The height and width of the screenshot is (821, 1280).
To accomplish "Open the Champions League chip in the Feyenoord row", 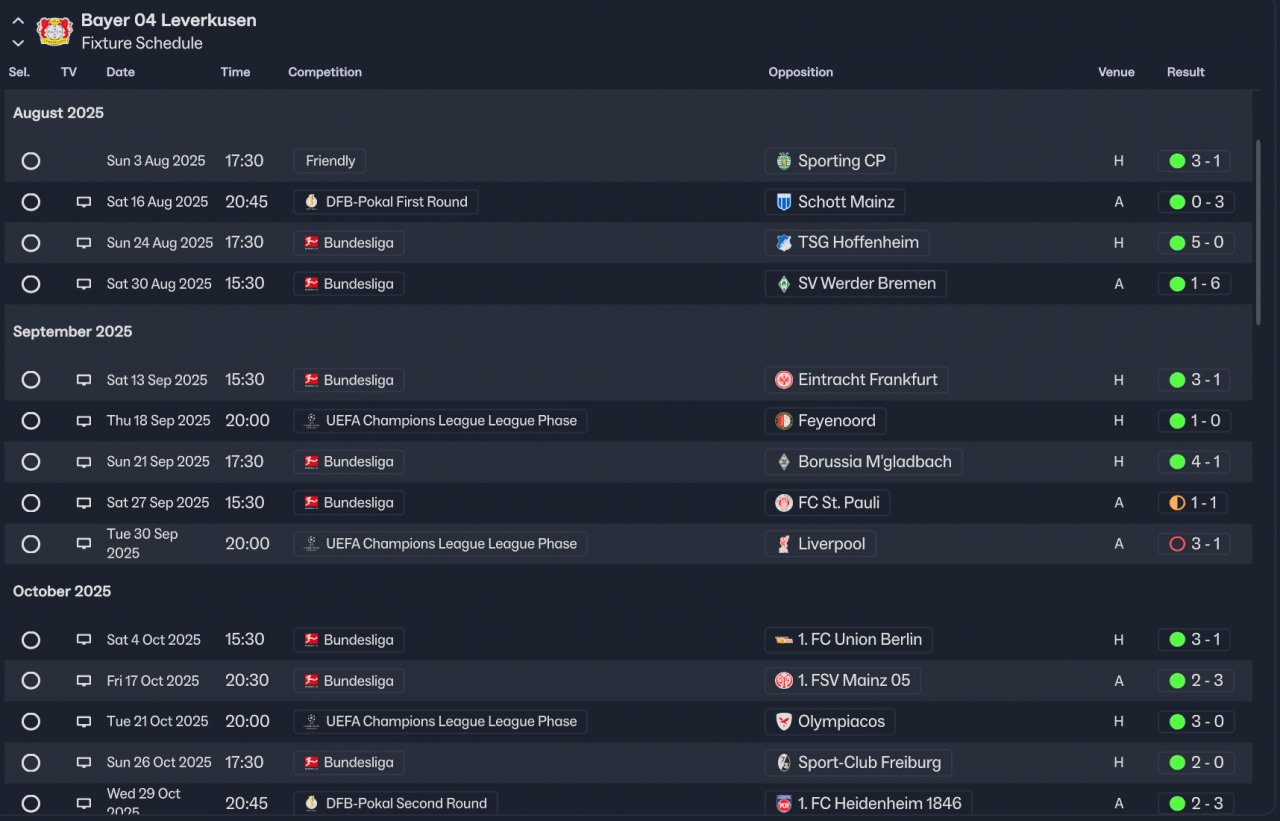I will pyautogui.click(x=440, y=421).
